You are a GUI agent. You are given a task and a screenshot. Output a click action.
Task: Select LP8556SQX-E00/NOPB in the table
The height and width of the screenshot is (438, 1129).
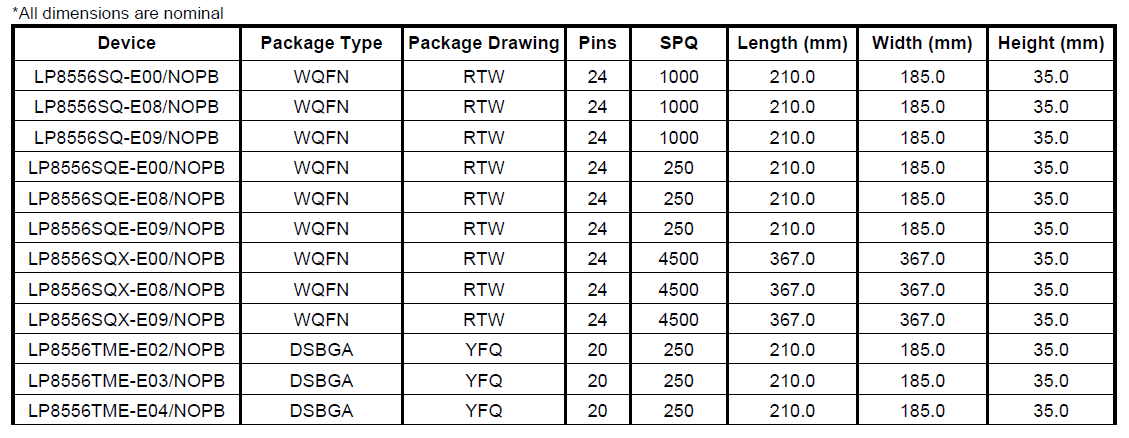127,259
